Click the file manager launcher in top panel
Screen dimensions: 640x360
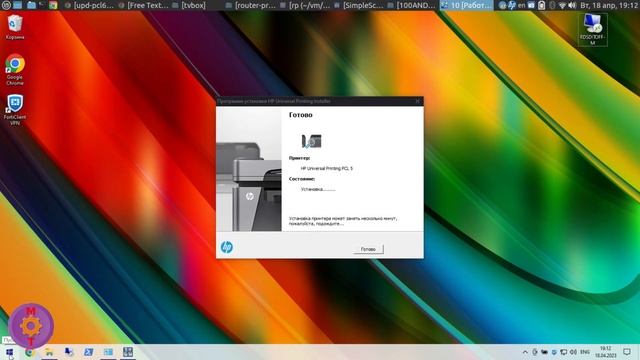[x=31, y=5]
